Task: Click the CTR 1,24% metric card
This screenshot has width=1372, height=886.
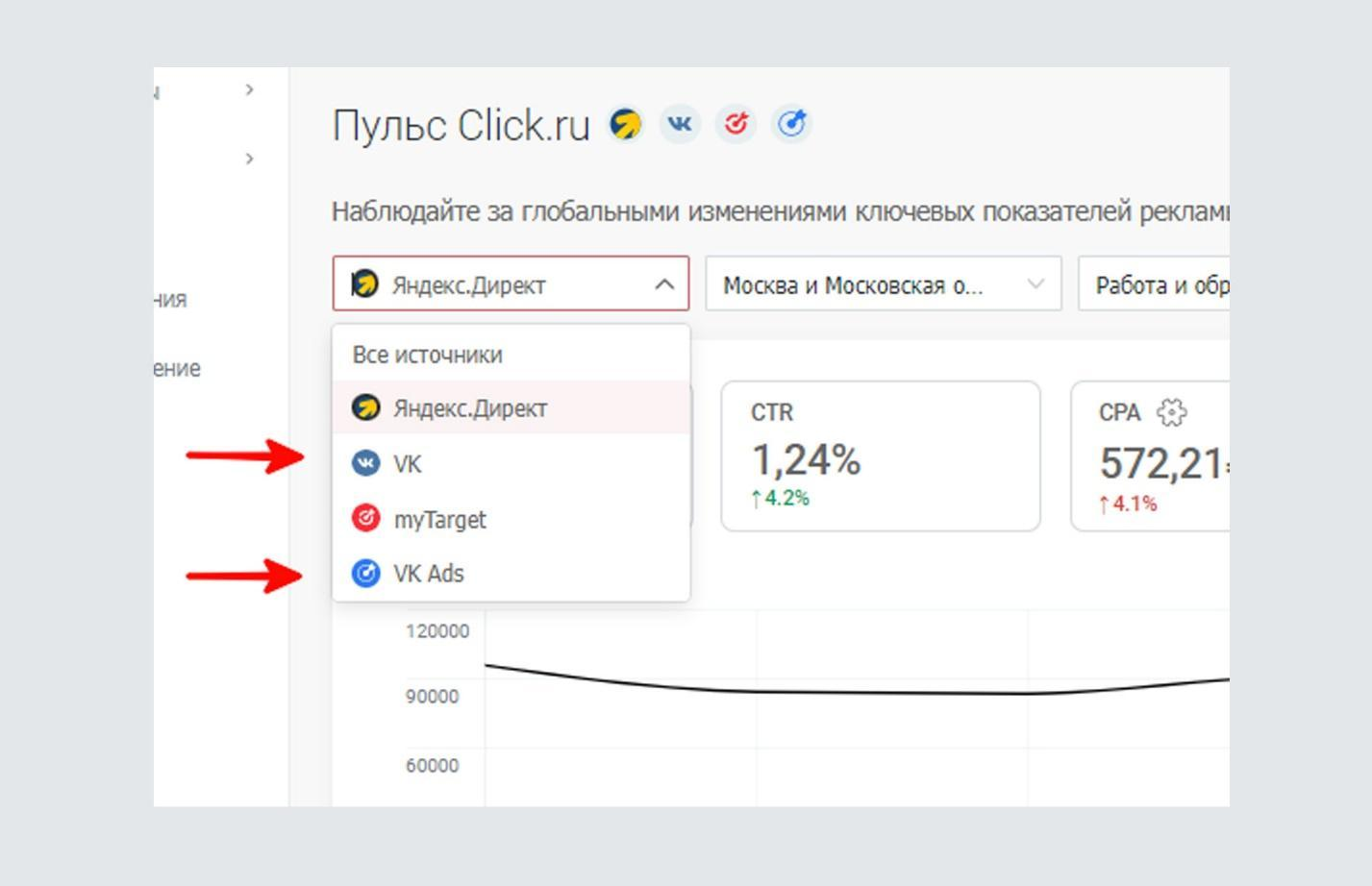Action: coord(881,455)
